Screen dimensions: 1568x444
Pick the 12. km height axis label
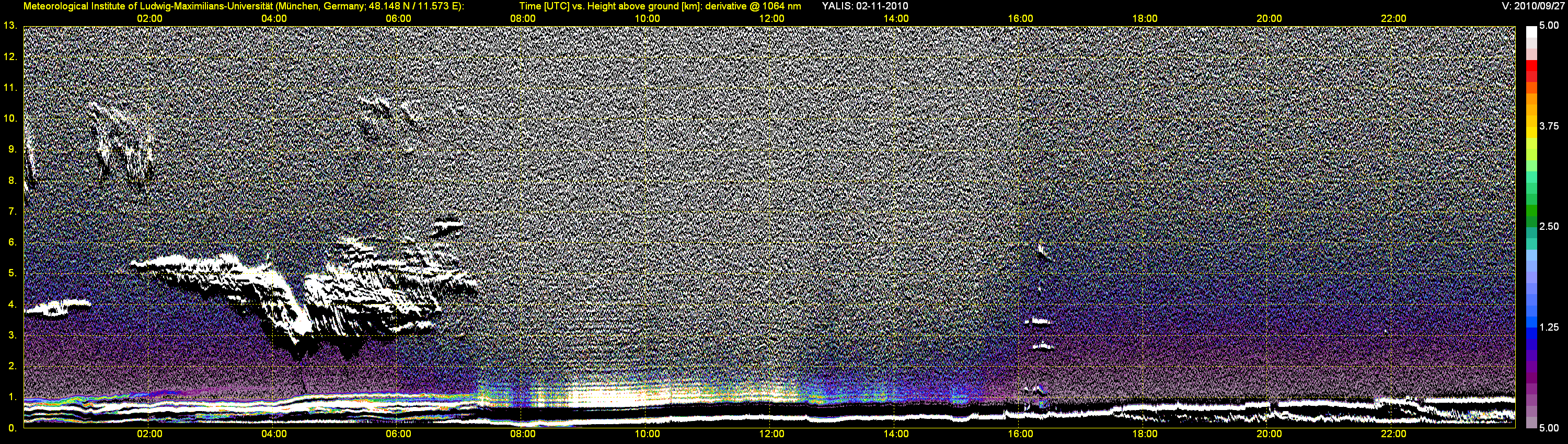point(10,56)
